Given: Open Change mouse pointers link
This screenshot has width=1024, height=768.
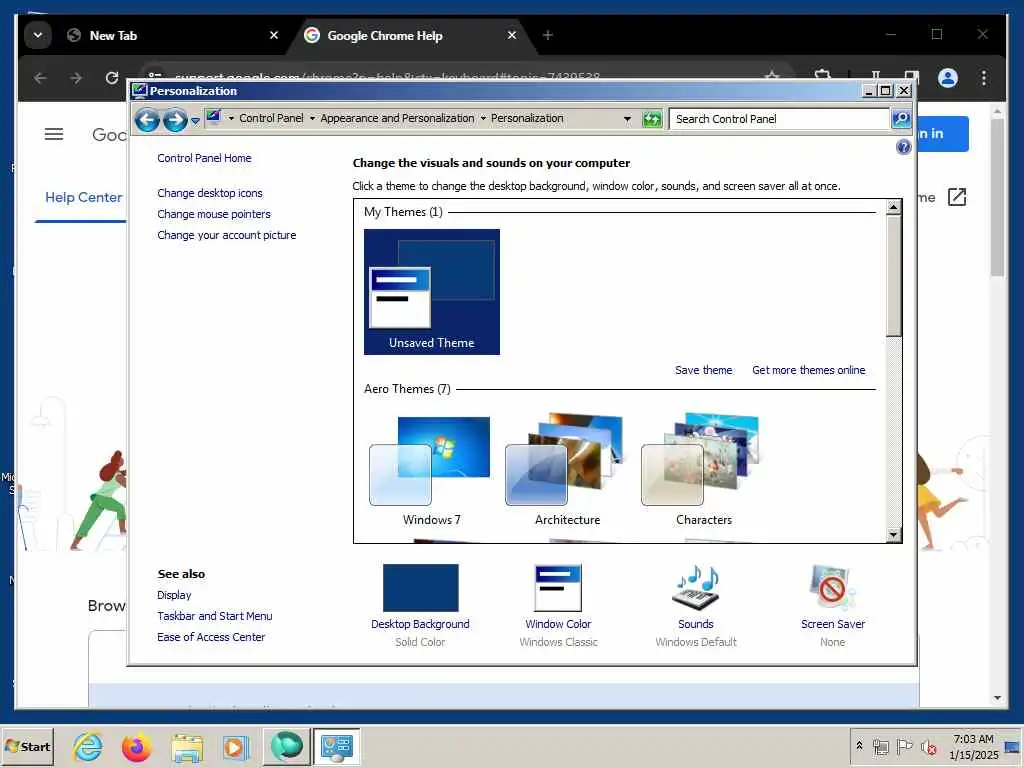Looking at the screenshot, I should (214, 214).
